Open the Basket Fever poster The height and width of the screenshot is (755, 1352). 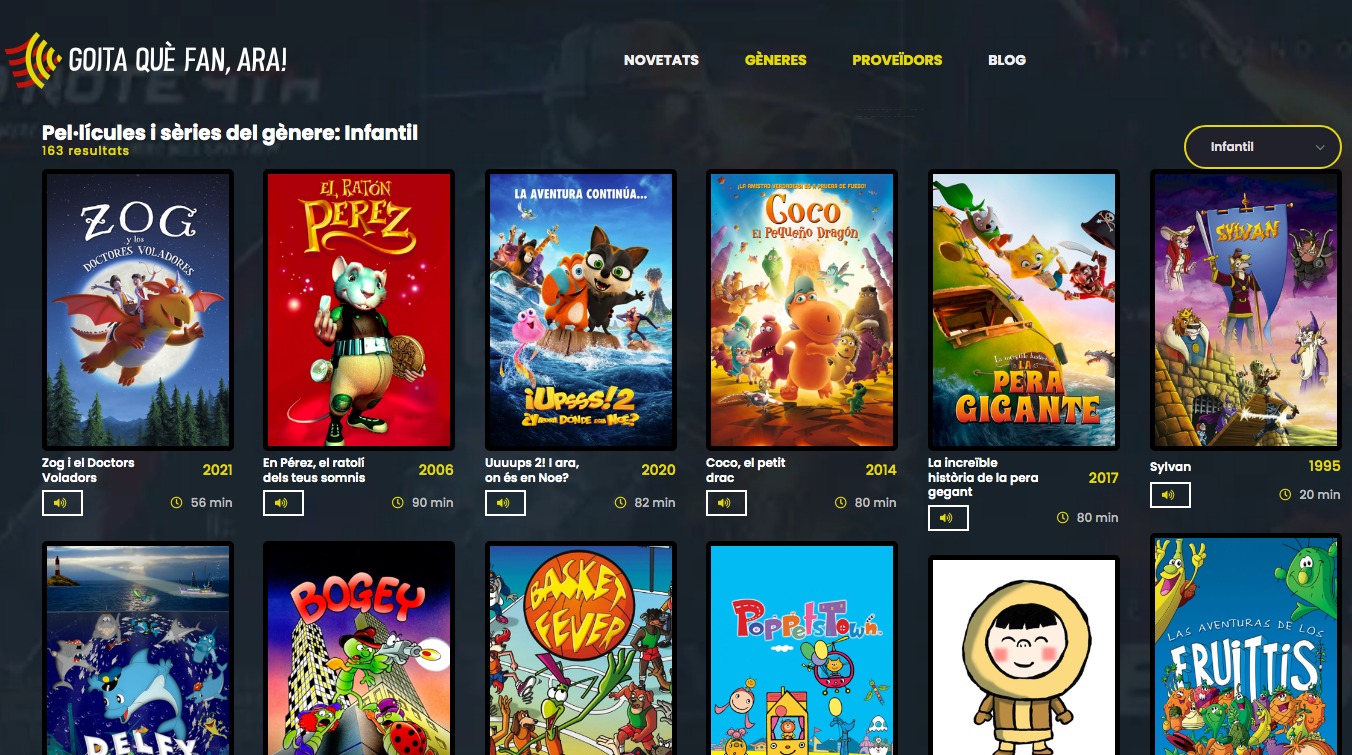(581, 648)
